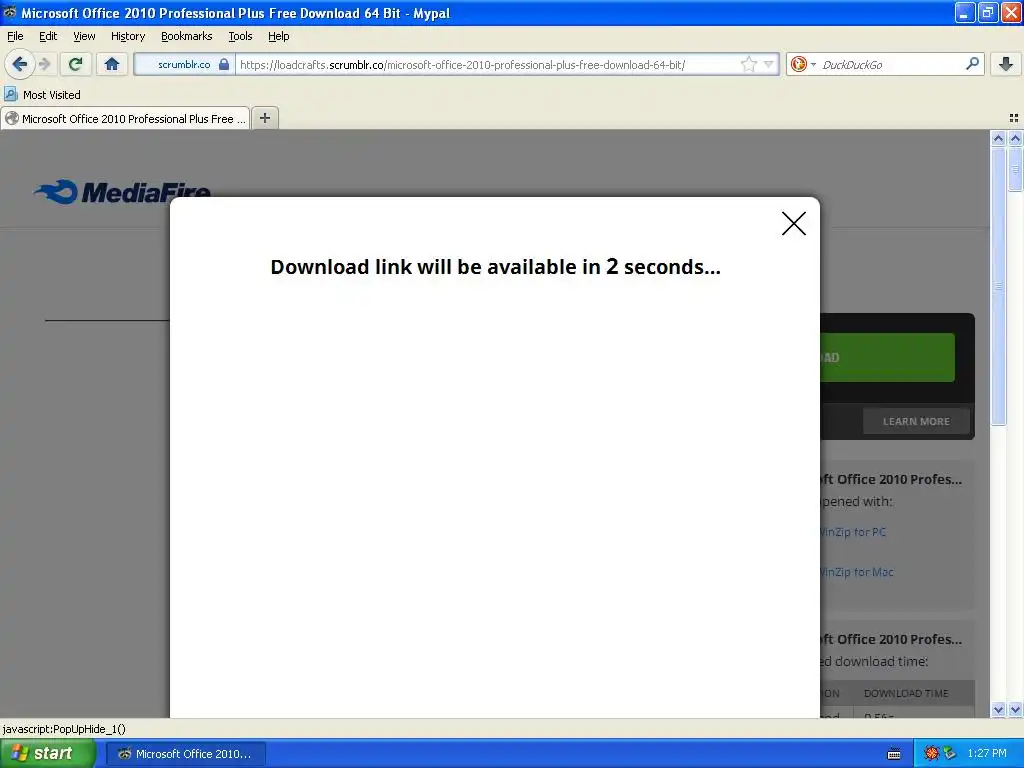
Task: Open the Tools menu
Action: [240, 36]
